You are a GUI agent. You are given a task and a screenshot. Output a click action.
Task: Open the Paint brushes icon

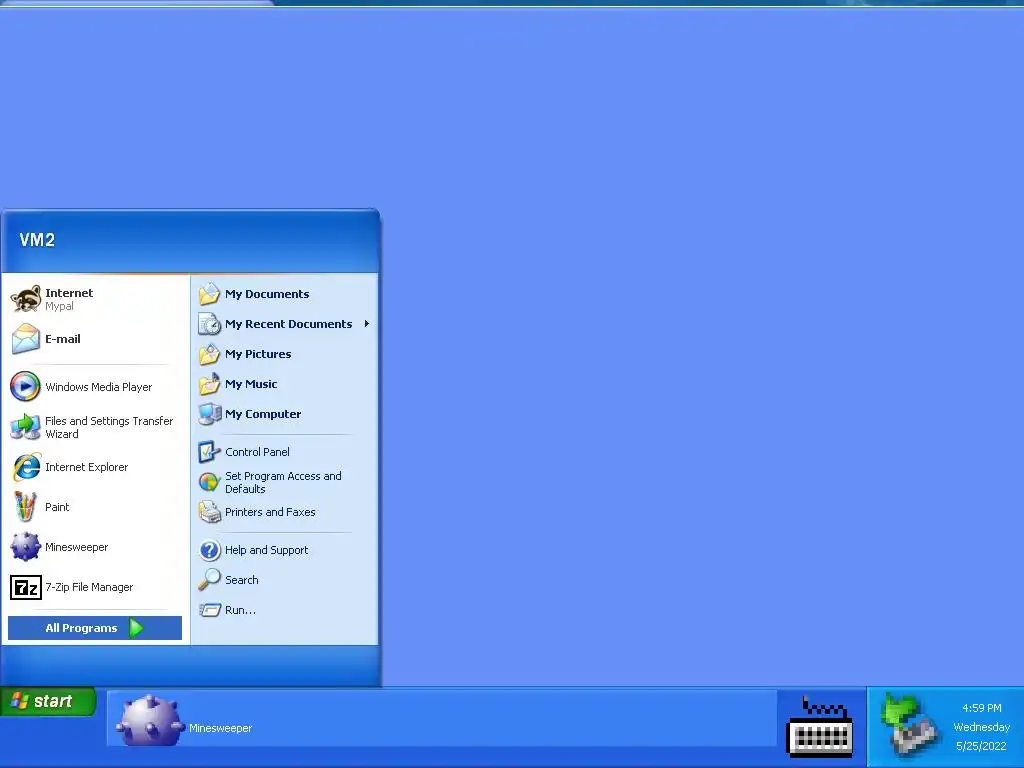[25, 507]
